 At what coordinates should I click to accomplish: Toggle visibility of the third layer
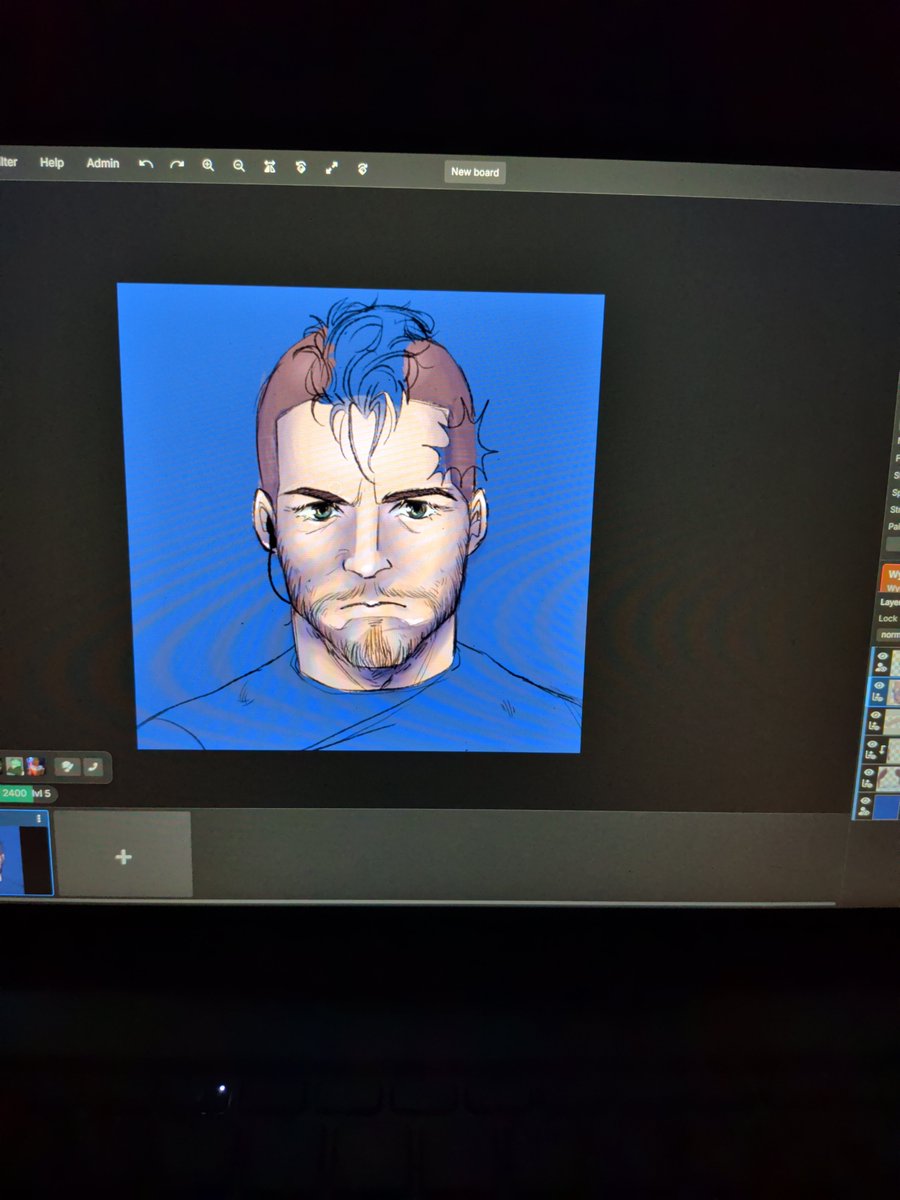point(875,715)
